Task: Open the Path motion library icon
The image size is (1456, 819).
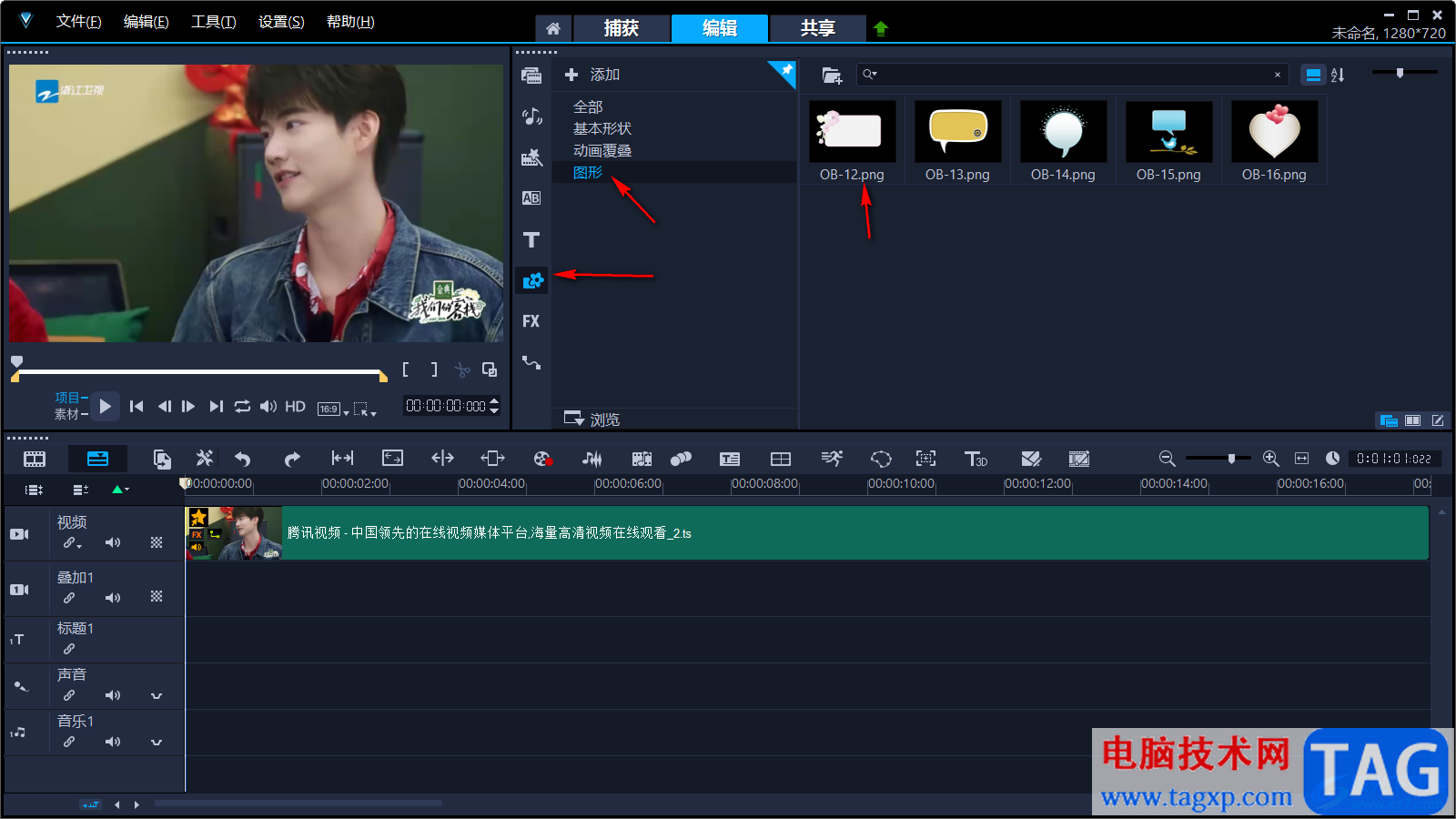Action: (x=531, y=362)
